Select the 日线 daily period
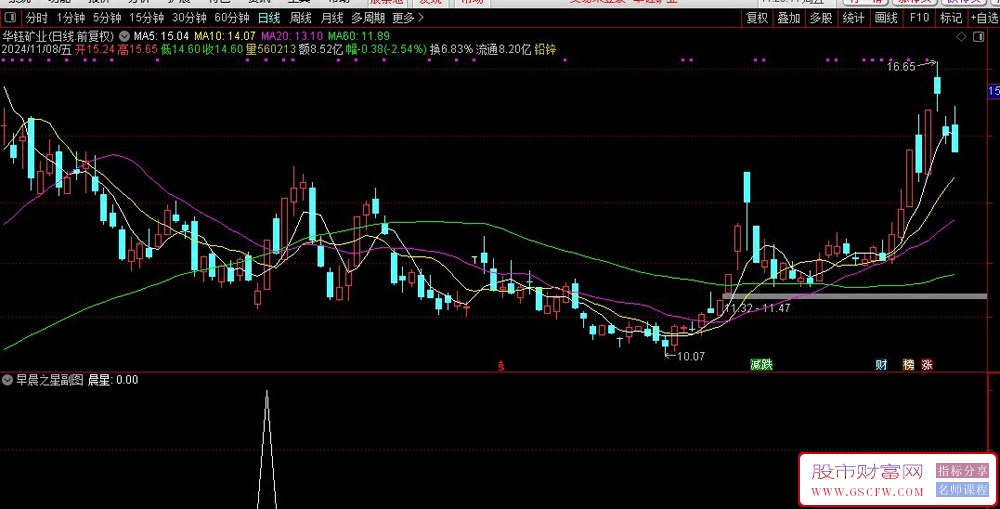This screenshot has width=1000, height=509. click(268, 18)
